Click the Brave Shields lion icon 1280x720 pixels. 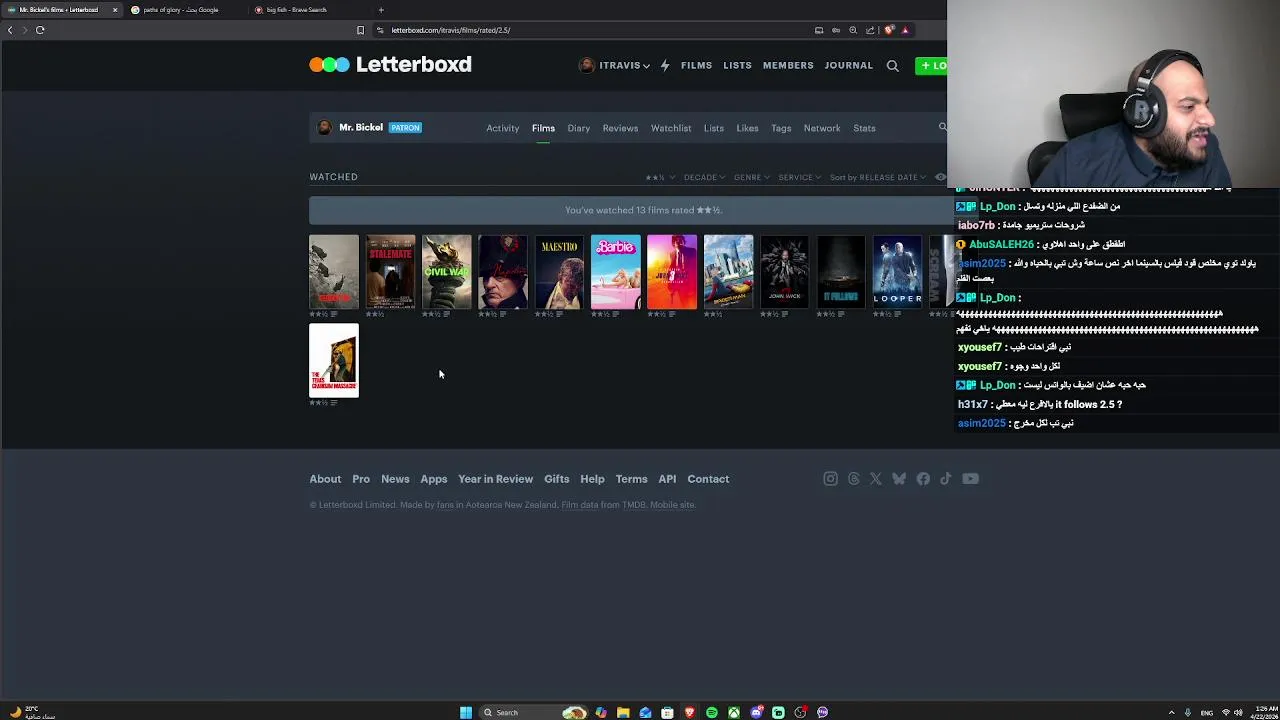pyautogui.click(x=889, y=30)
